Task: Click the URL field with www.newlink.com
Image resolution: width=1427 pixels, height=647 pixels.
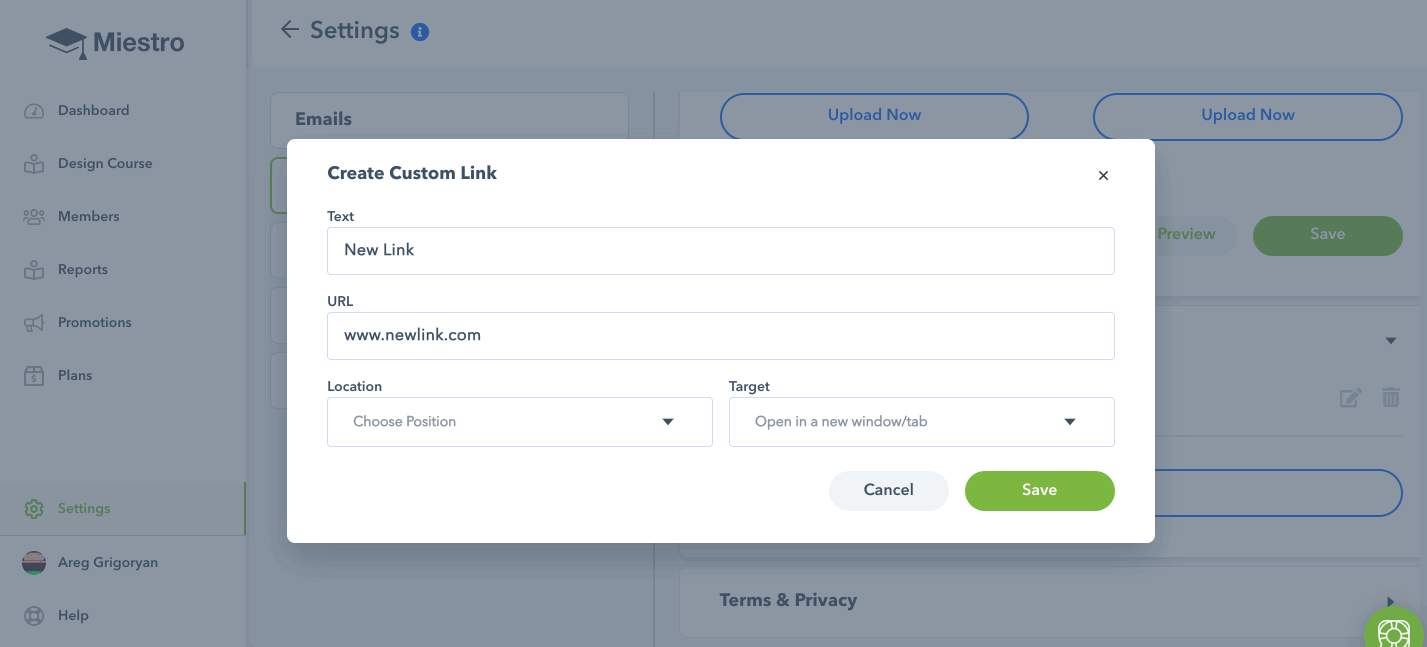Action: [x=721, y=336]
